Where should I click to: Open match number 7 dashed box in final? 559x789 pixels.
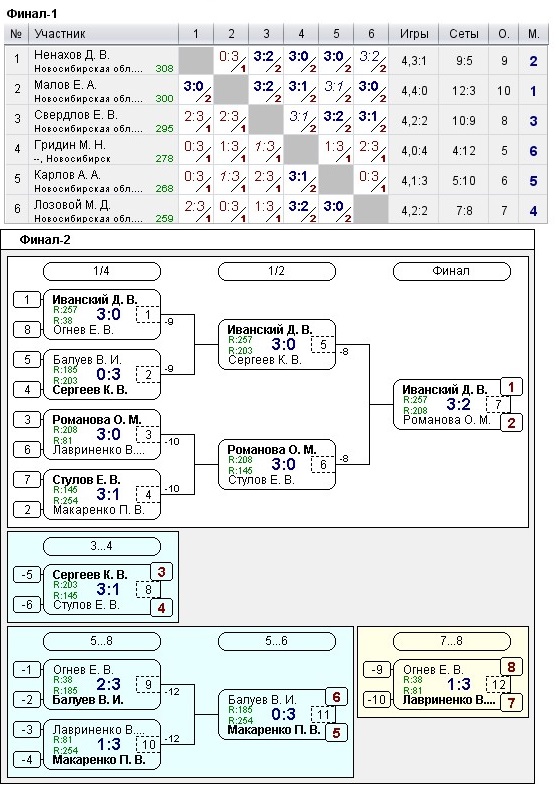[x=498, y=405]
